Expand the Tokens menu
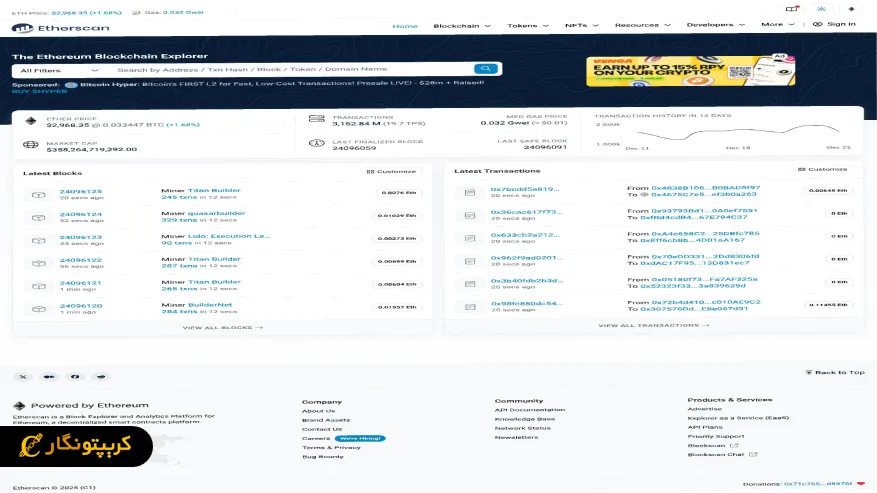 coord(528,26)
